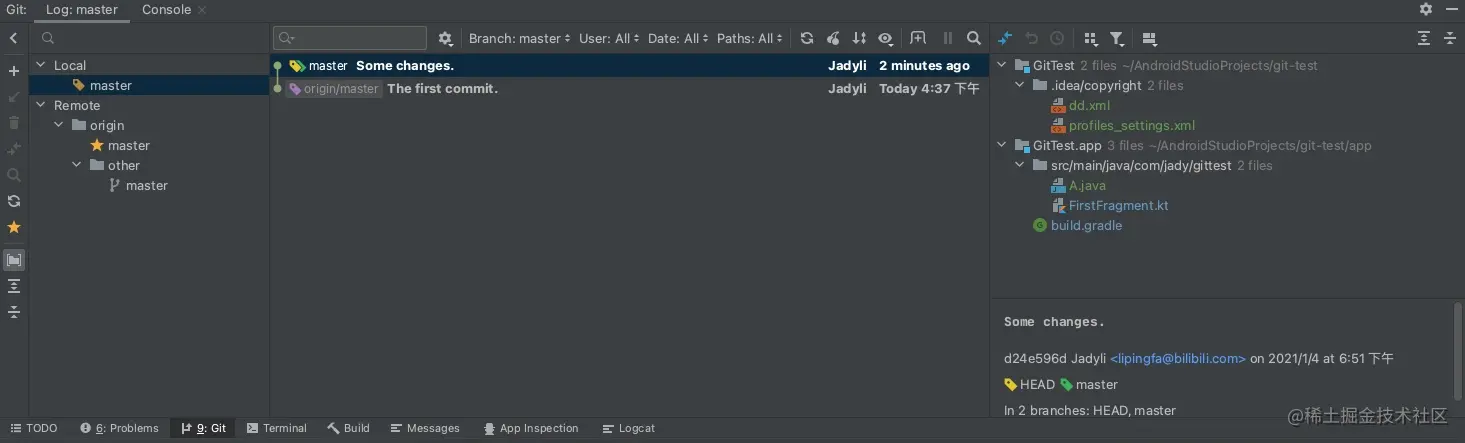The width and height of the screenshot is (1465, 443).
Task: Toggle the Mark as Favorite star button
Action: tap(14, 227)
